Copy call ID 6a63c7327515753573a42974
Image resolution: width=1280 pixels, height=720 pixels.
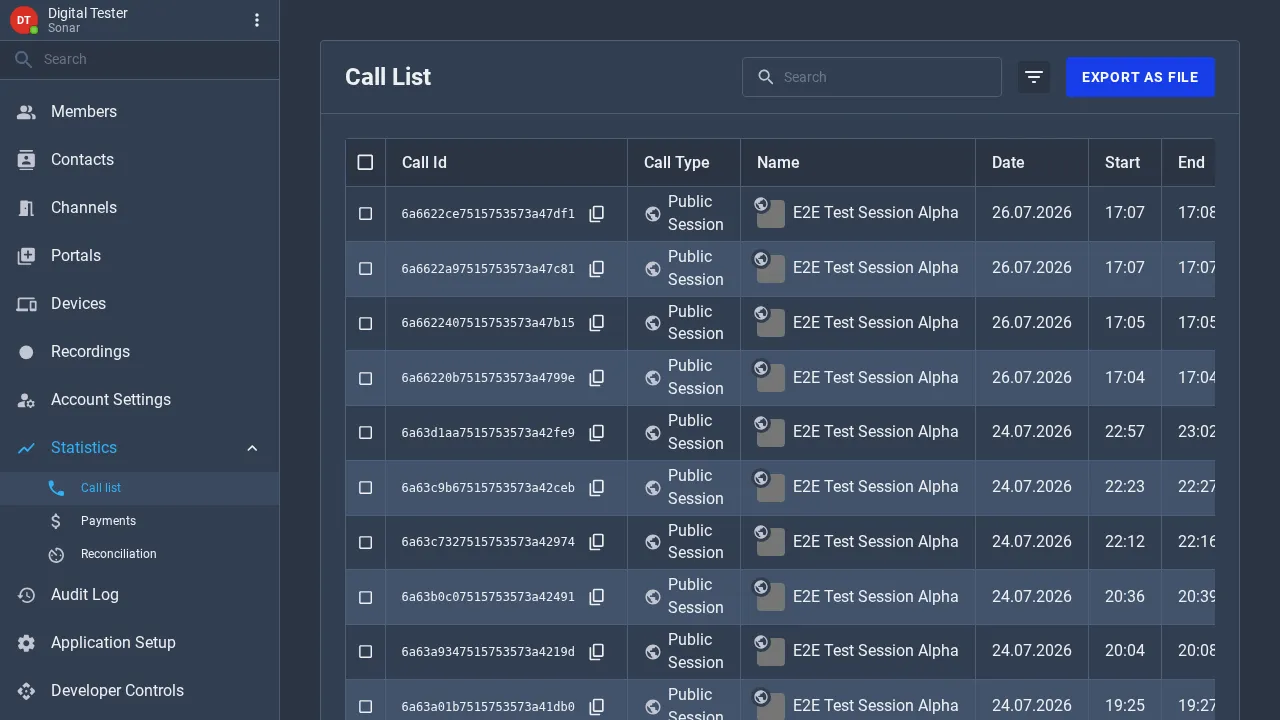(x=597, y=542)
